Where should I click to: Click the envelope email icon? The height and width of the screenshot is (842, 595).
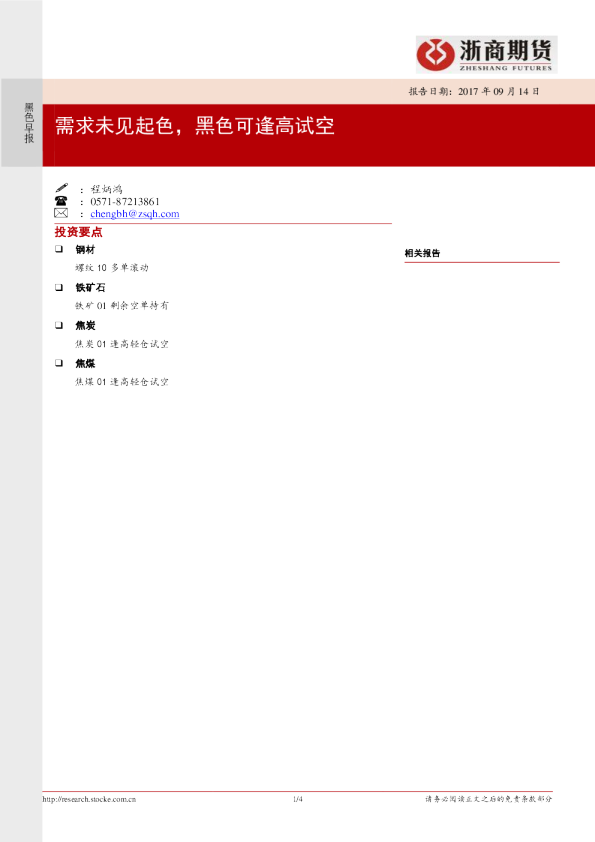coord(61,213)
